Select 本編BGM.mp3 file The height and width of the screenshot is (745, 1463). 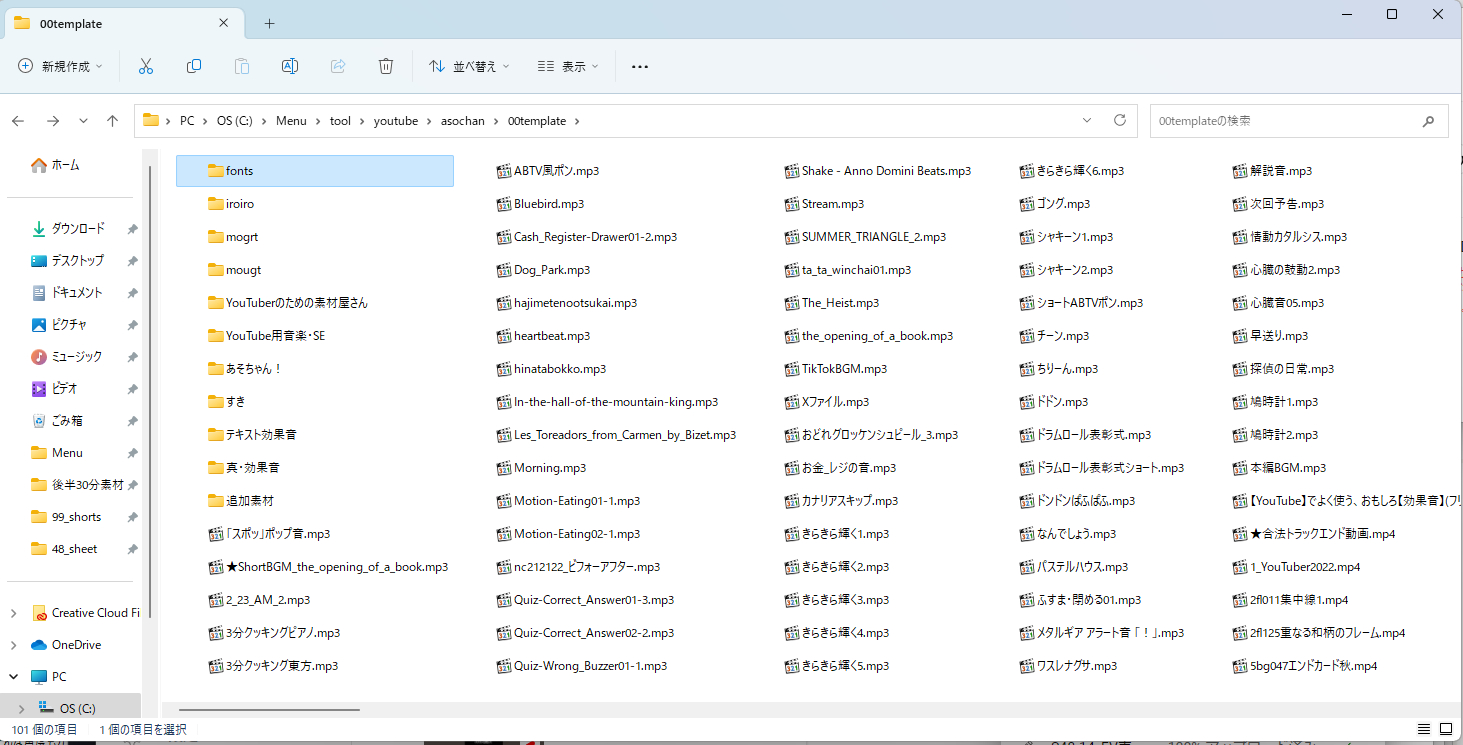1279,468
